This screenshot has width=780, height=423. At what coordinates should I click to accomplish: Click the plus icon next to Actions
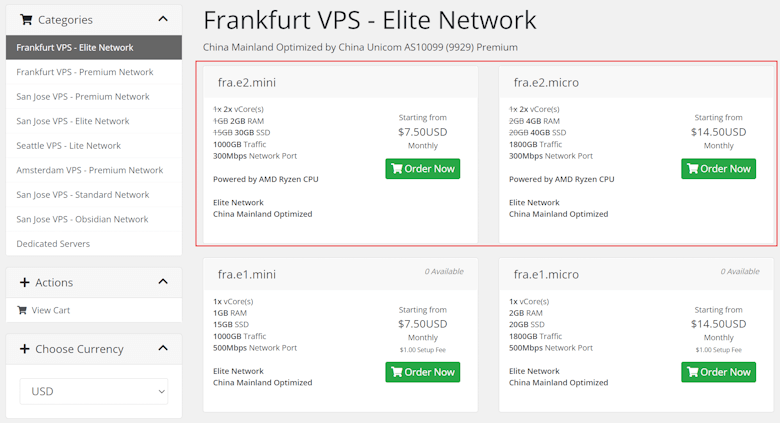tap(25, 282)
